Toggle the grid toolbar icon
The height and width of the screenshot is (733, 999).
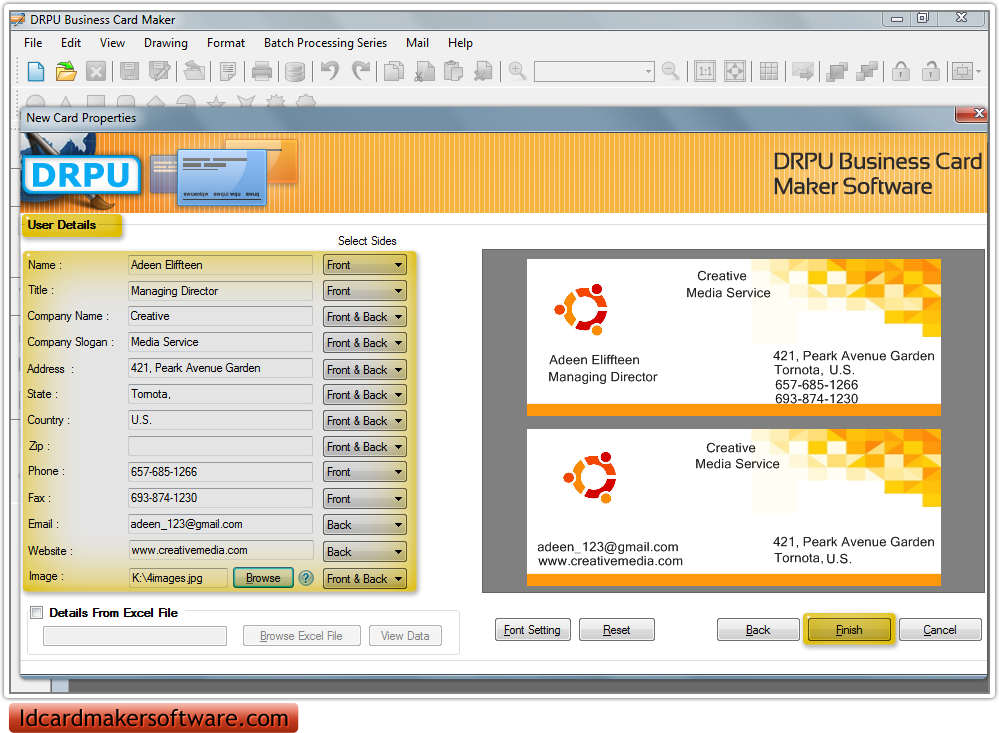coord(769,71)
